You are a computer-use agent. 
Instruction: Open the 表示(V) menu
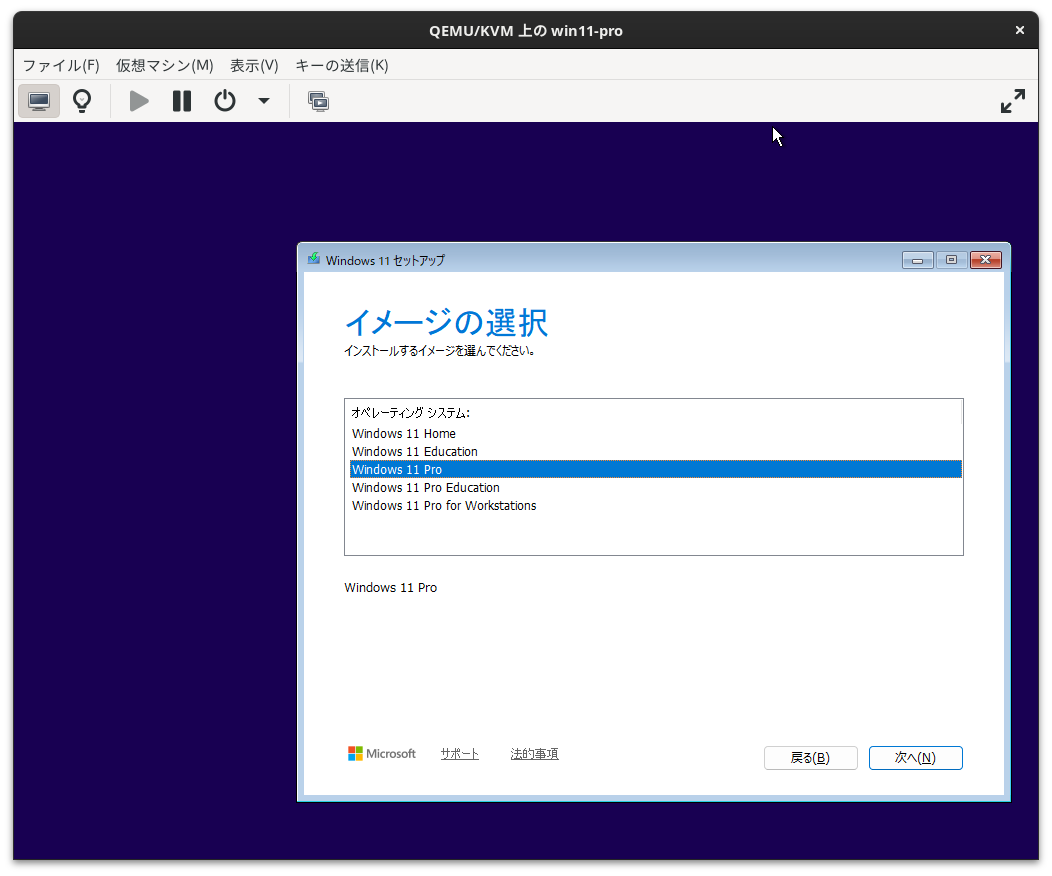[253, 65]
